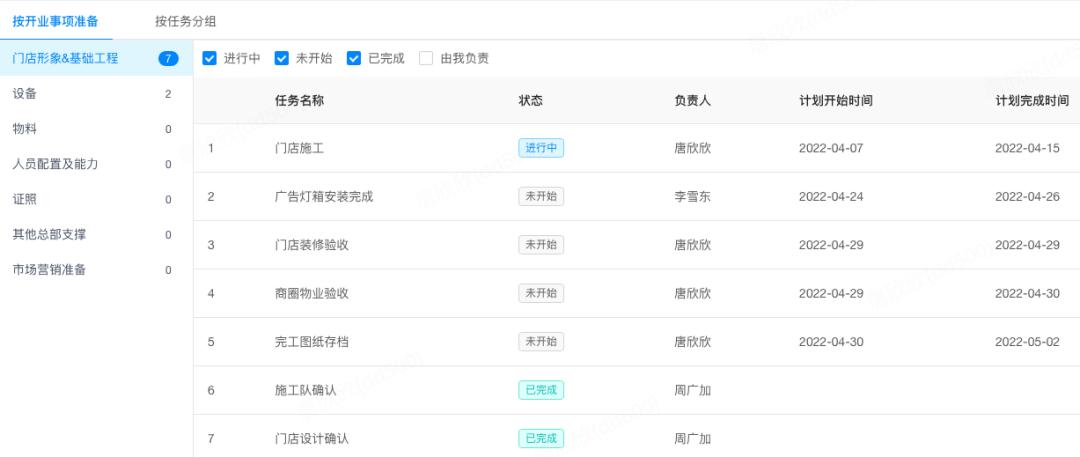Screen dimensions: 1080x457
Task: Click 已完成 tag in 门店设计确认 row
Action: coord(541,438)
